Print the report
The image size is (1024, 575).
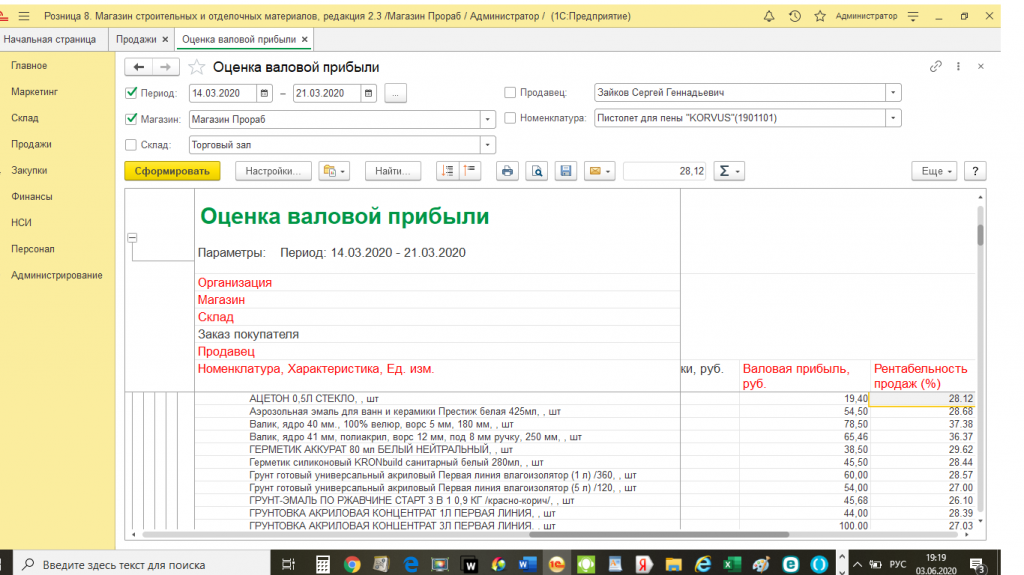(507, 171)
